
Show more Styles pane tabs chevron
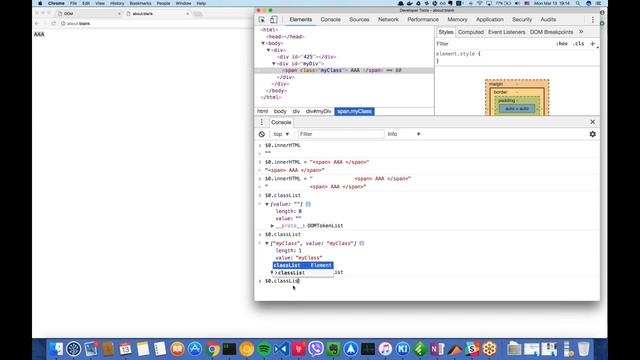[581, 32]
